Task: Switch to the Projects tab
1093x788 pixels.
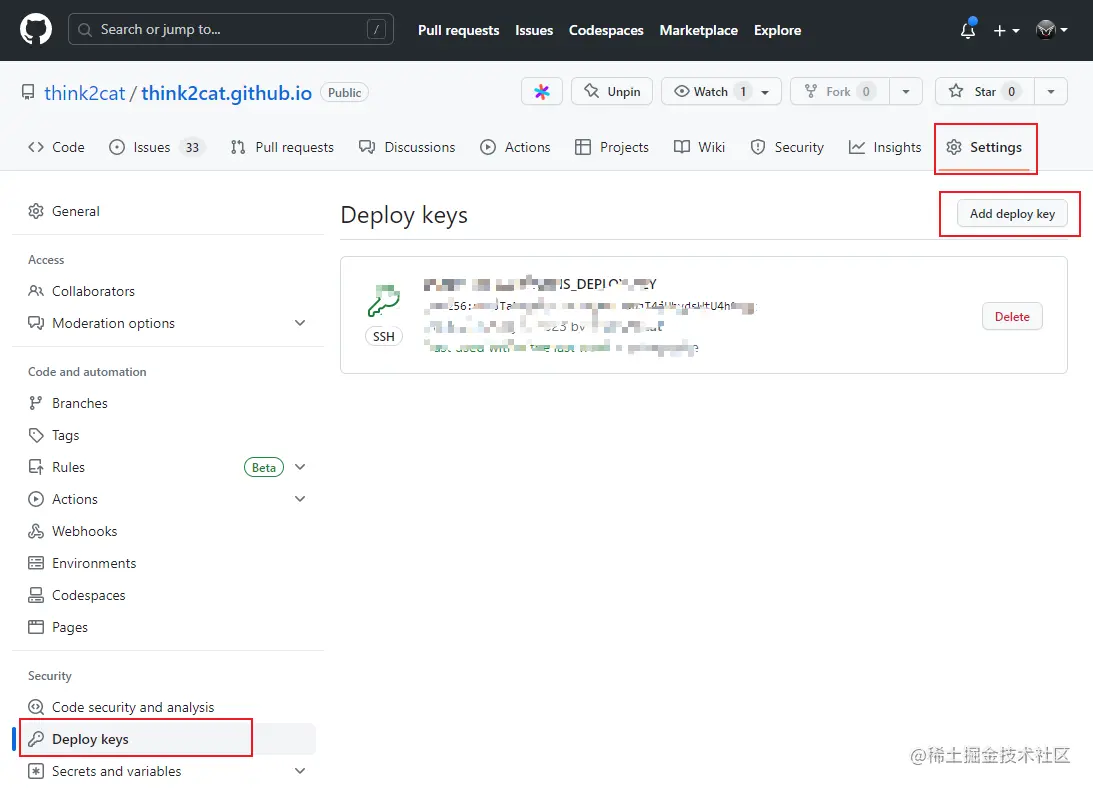Action: (x=612, y=147)
